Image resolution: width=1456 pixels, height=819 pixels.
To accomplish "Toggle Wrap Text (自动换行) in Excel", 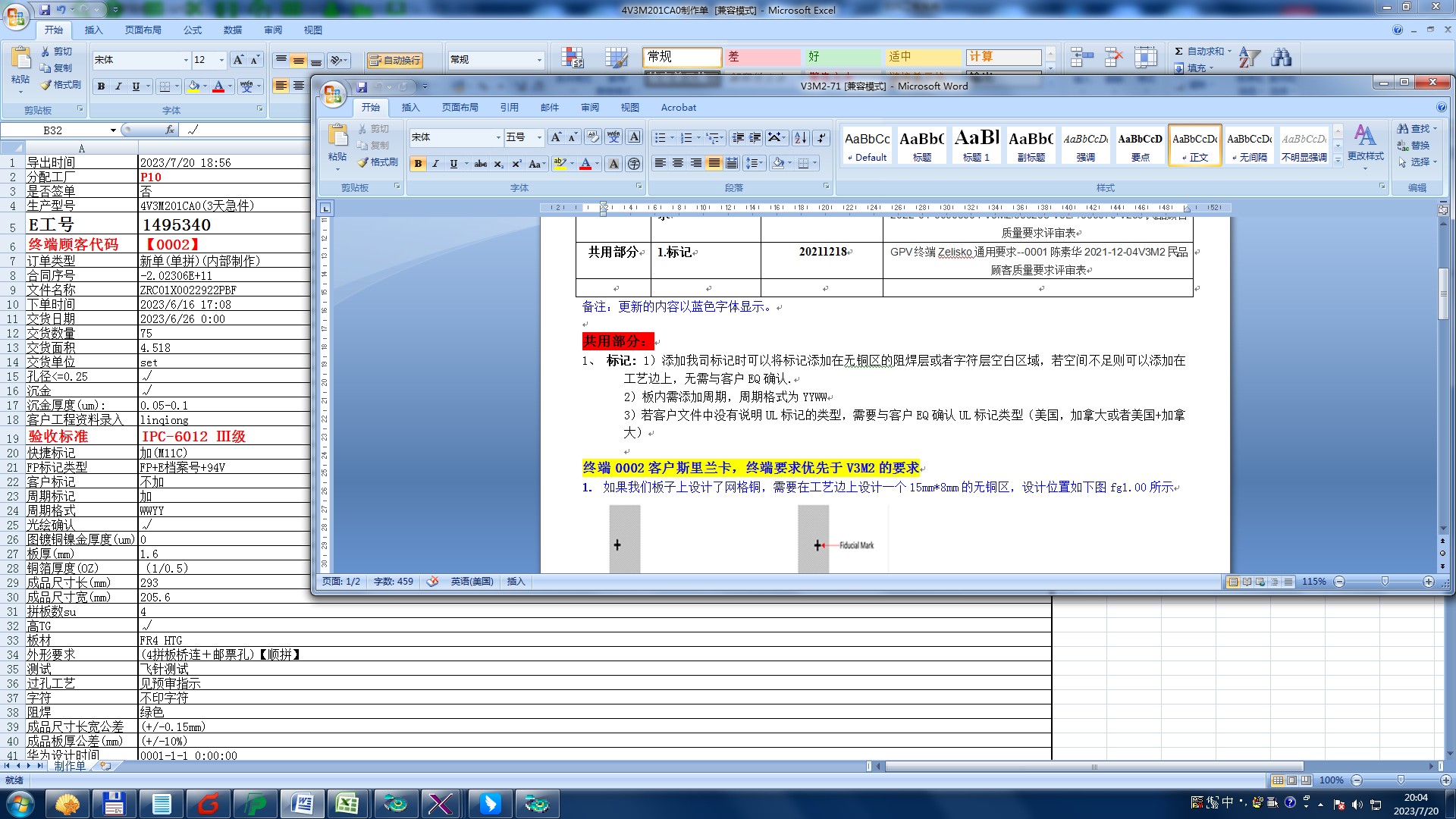I will tap(394, 60).
